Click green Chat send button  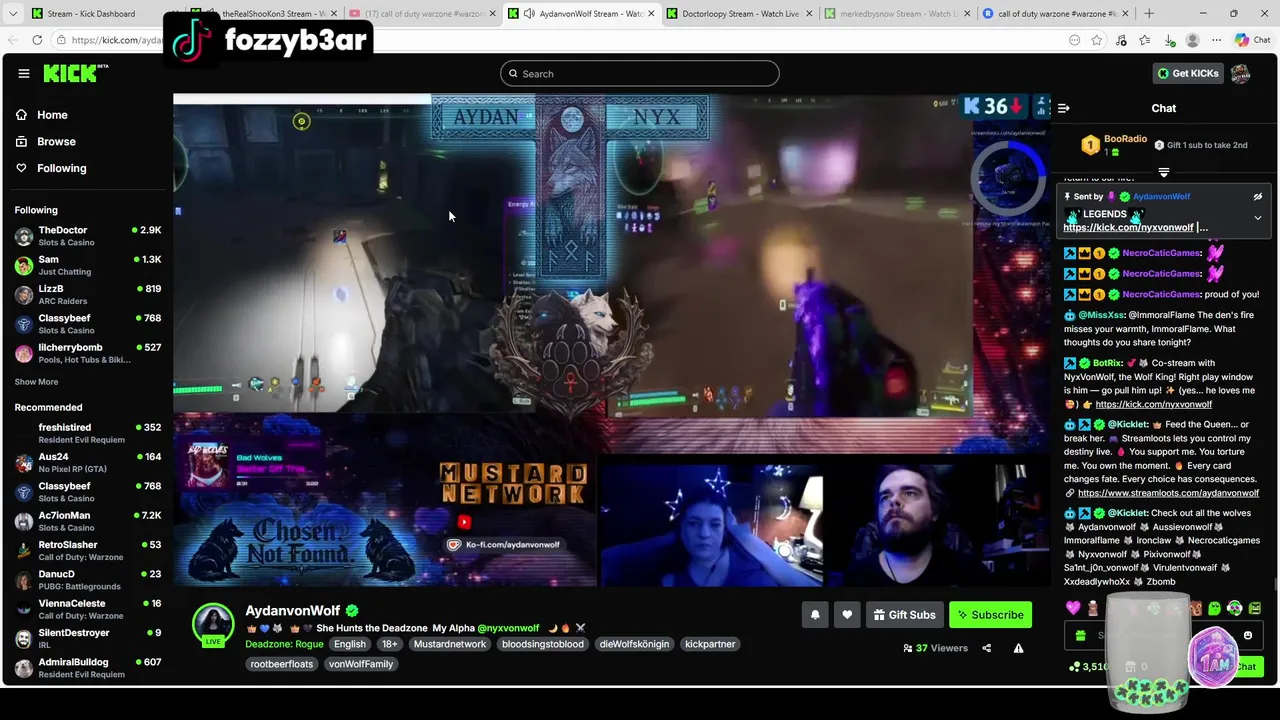[1245, 666]
